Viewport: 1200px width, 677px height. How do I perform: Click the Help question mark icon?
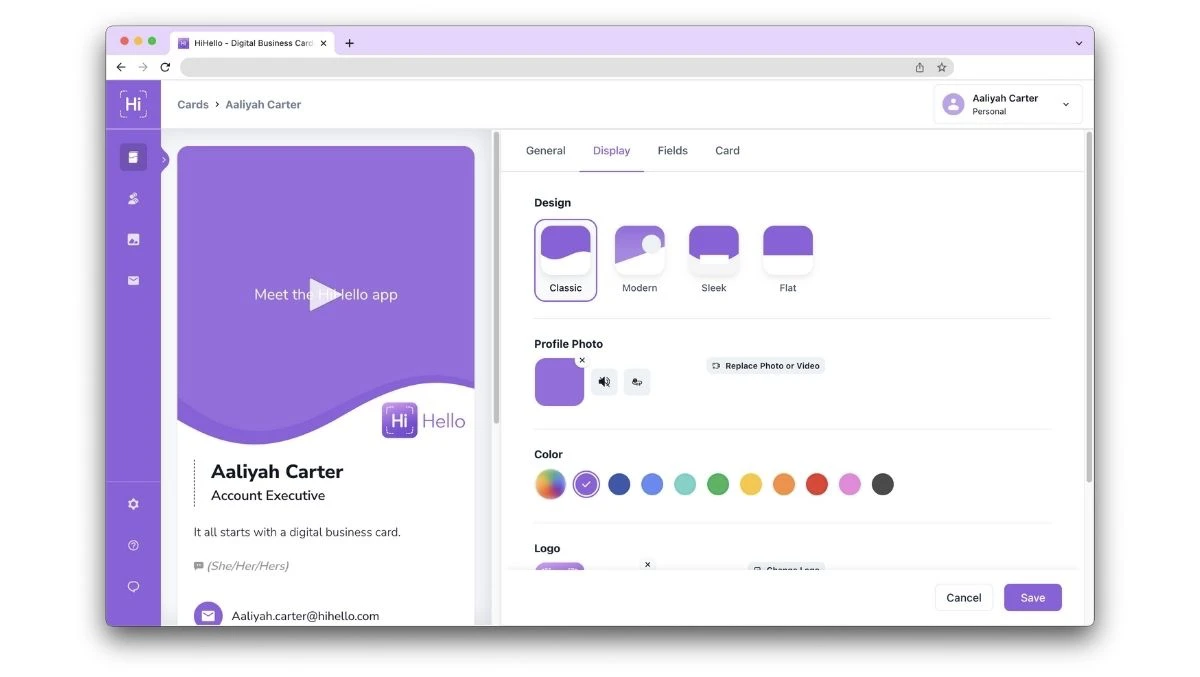pos(133,545)
